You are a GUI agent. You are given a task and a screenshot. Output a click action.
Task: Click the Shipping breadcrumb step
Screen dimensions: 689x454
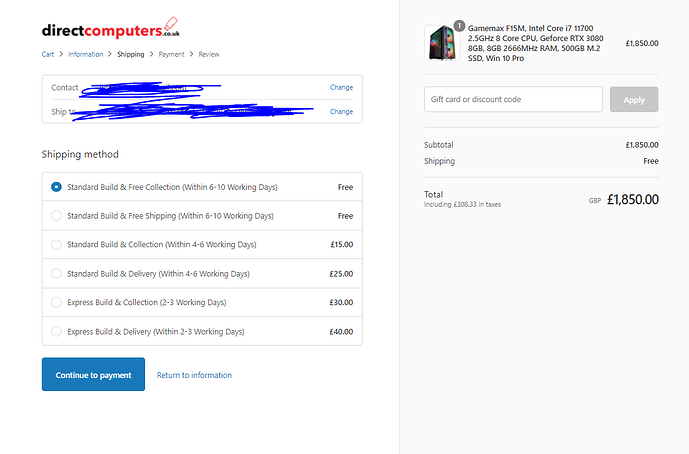coord(131,54)
